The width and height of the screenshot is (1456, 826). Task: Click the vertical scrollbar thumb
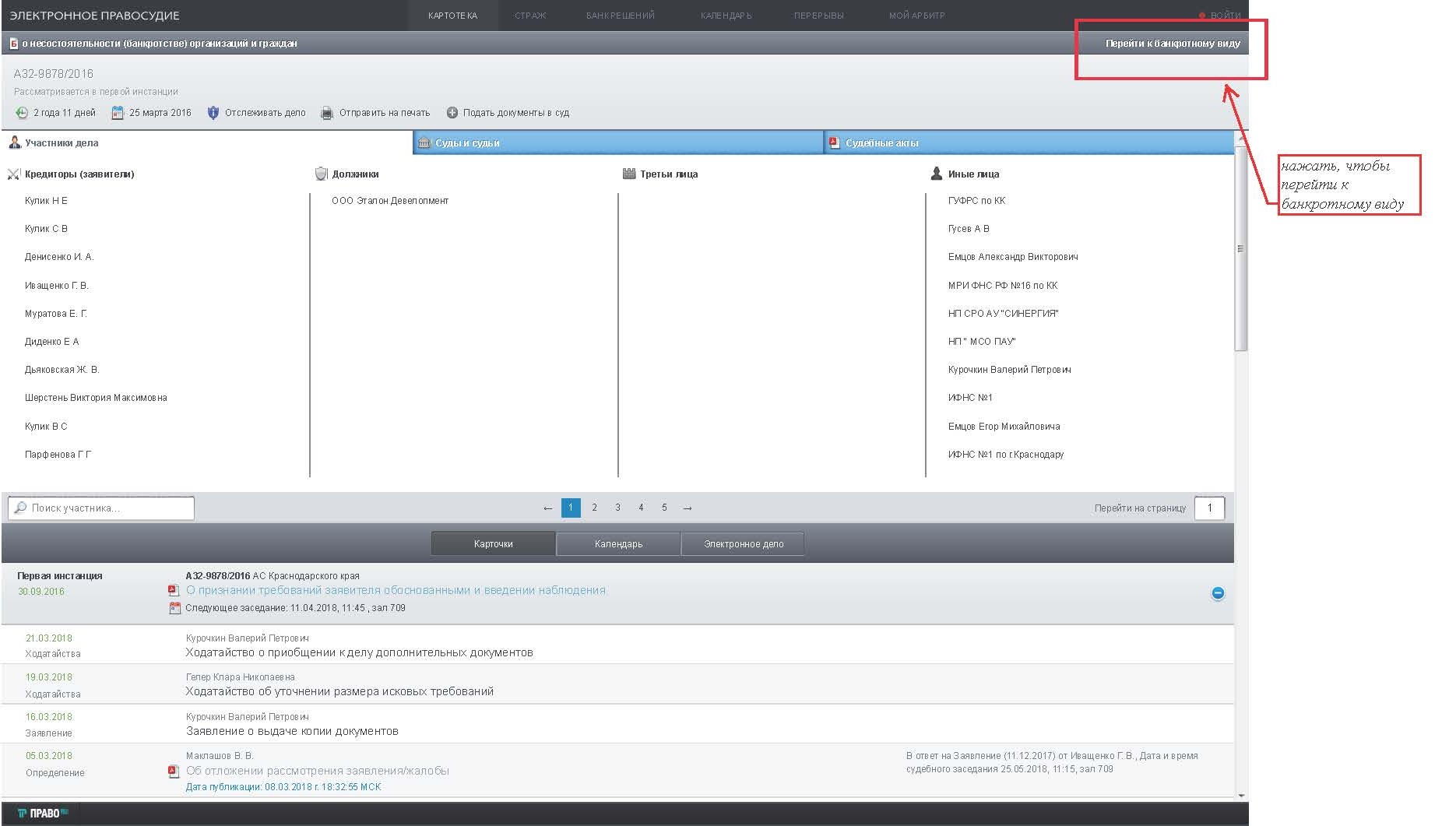point(1240,249)
